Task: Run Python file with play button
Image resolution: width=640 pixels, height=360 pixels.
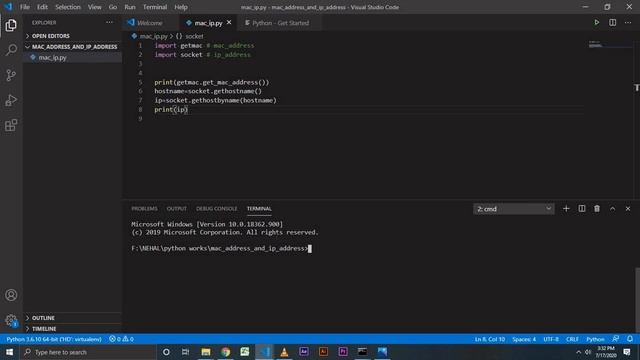Action: pyautogui.click(x=596, y=22)
